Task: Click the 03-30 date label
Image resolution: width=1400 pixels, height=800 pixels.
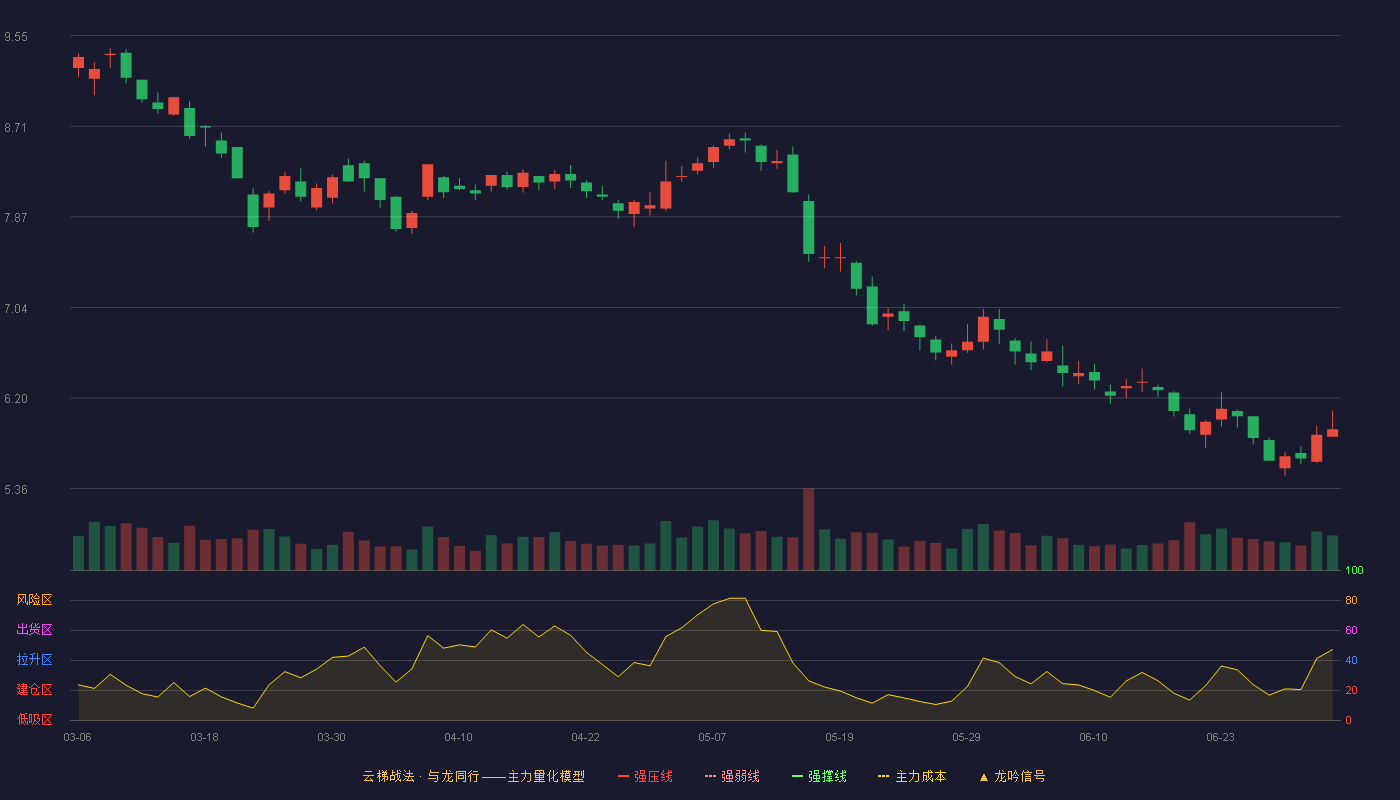Action: [331, 737]
